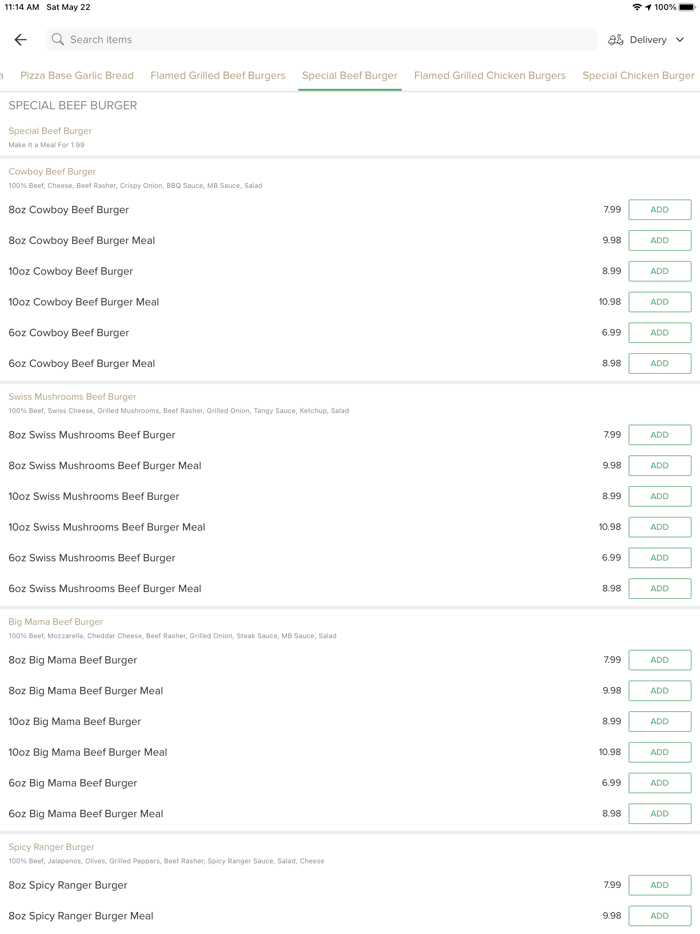Add 8oz Spicy Ranger Burger Meal
The image size is (700, 934).
[x=659, y=916]
